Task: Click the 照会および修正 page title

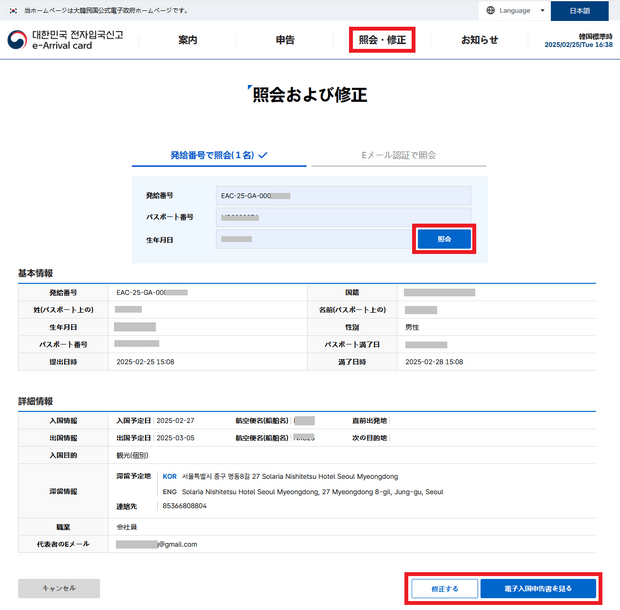Action: click(310, 95)
